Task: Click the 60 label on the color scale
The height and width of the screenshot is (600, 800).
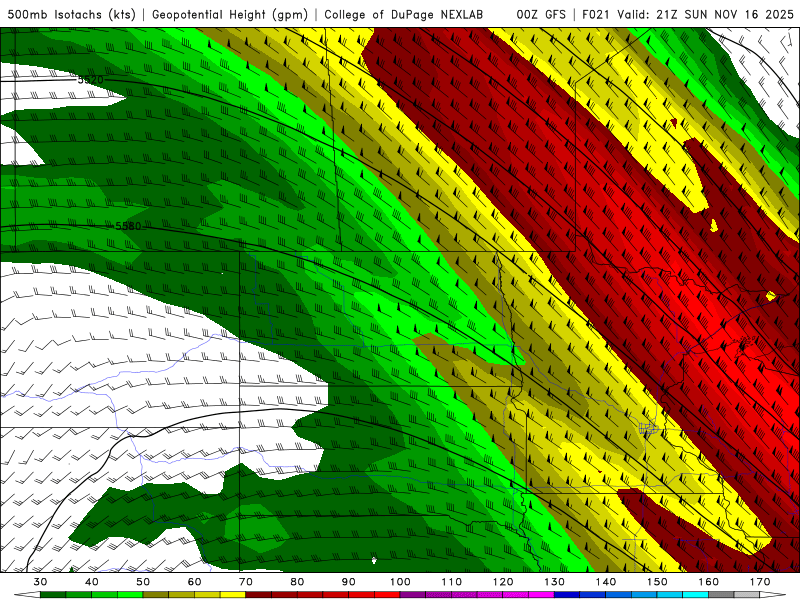Action: click(x=194, y=582)
